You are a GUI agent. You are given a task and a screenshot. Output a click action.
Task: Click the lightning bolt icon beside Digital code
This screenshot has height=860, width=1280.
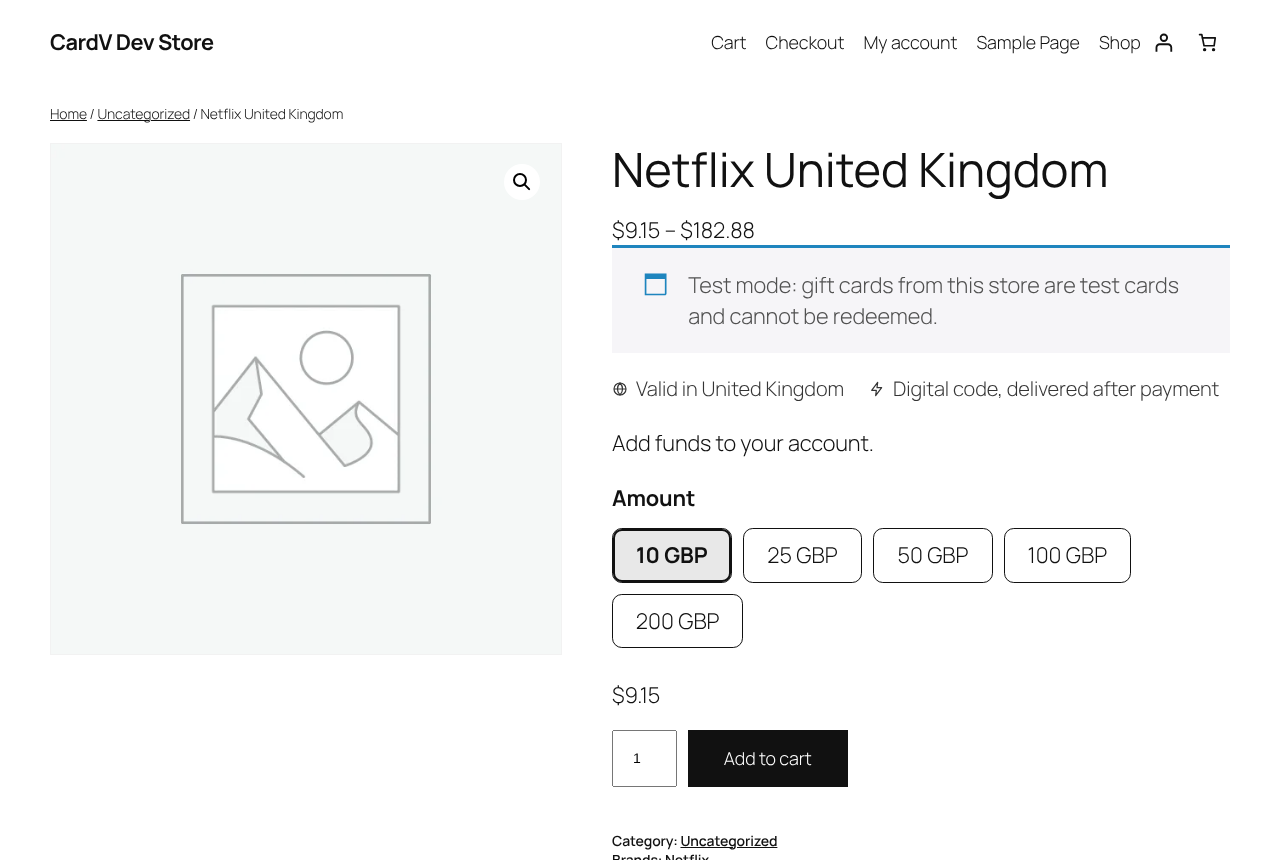(x=877, y=389)
